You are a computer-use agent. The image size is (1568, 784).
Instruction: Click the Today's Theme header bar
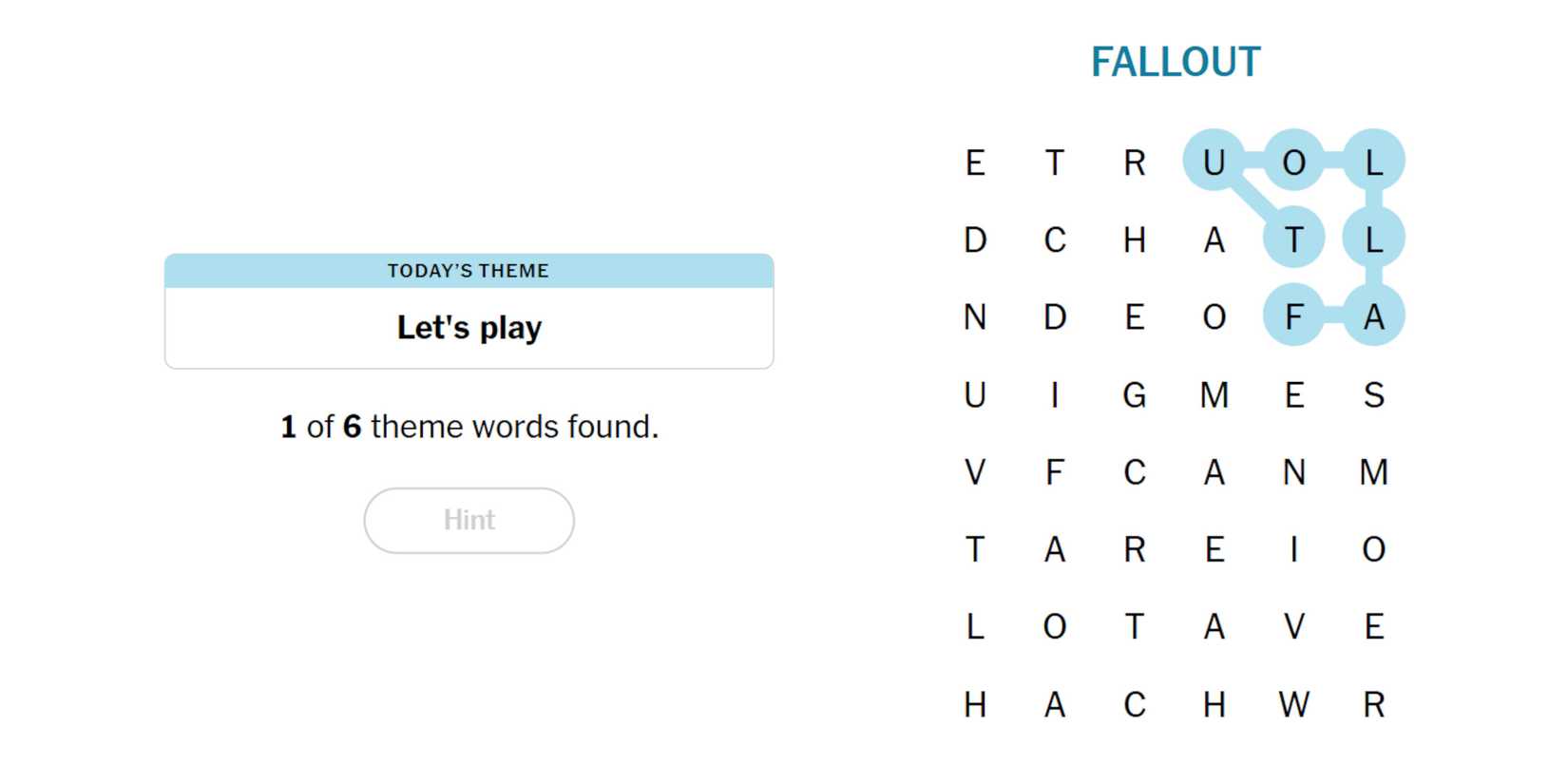click(x=468, y=271)
